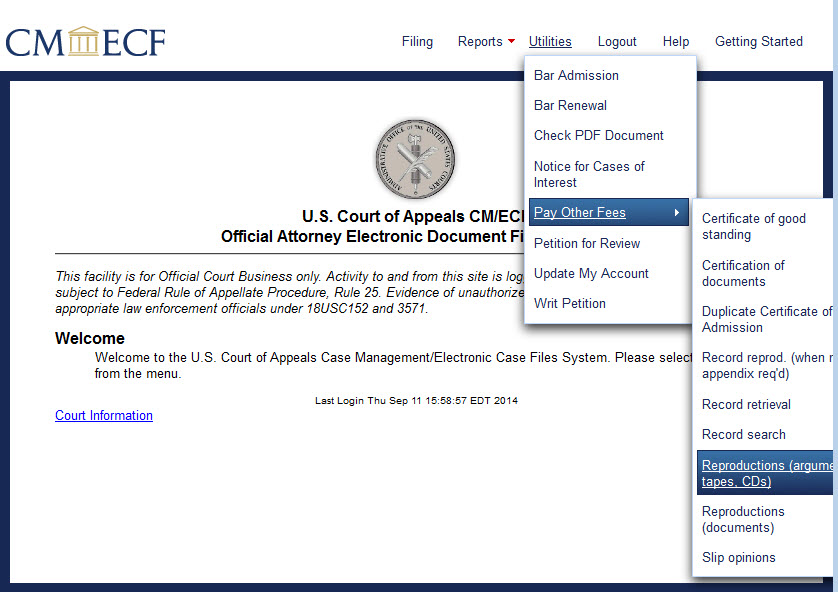This screenshot has width=838, height=592.
Task: Select Petition for Review entry
Action: pos(587,244)
